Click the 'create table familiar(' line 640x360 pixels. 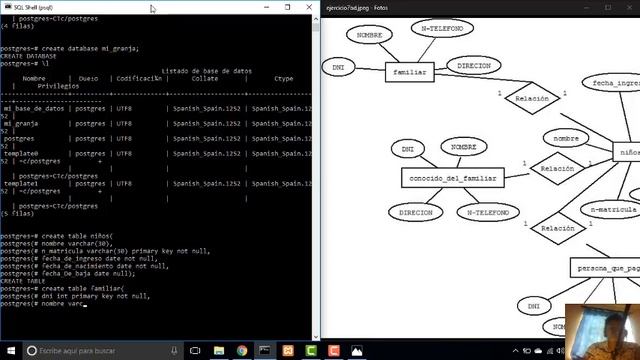62,289
